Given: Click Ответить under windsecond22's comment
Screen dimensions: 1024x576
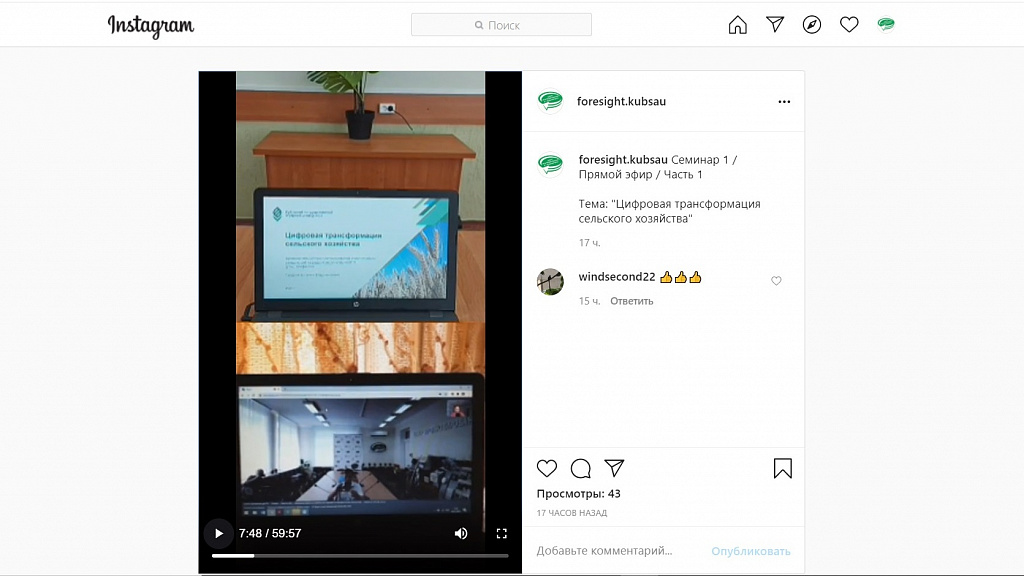Looking at the screenshot, I should click(632, 301).
